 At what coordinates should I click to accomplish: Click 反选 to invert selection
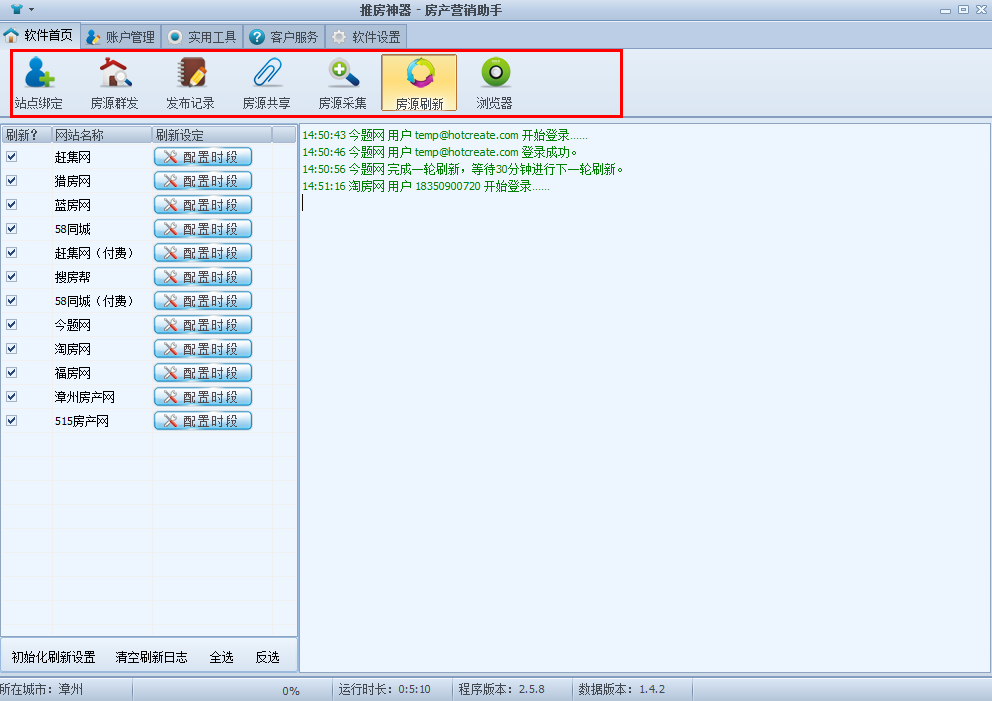pyautogui.click(x=268, y=657)
